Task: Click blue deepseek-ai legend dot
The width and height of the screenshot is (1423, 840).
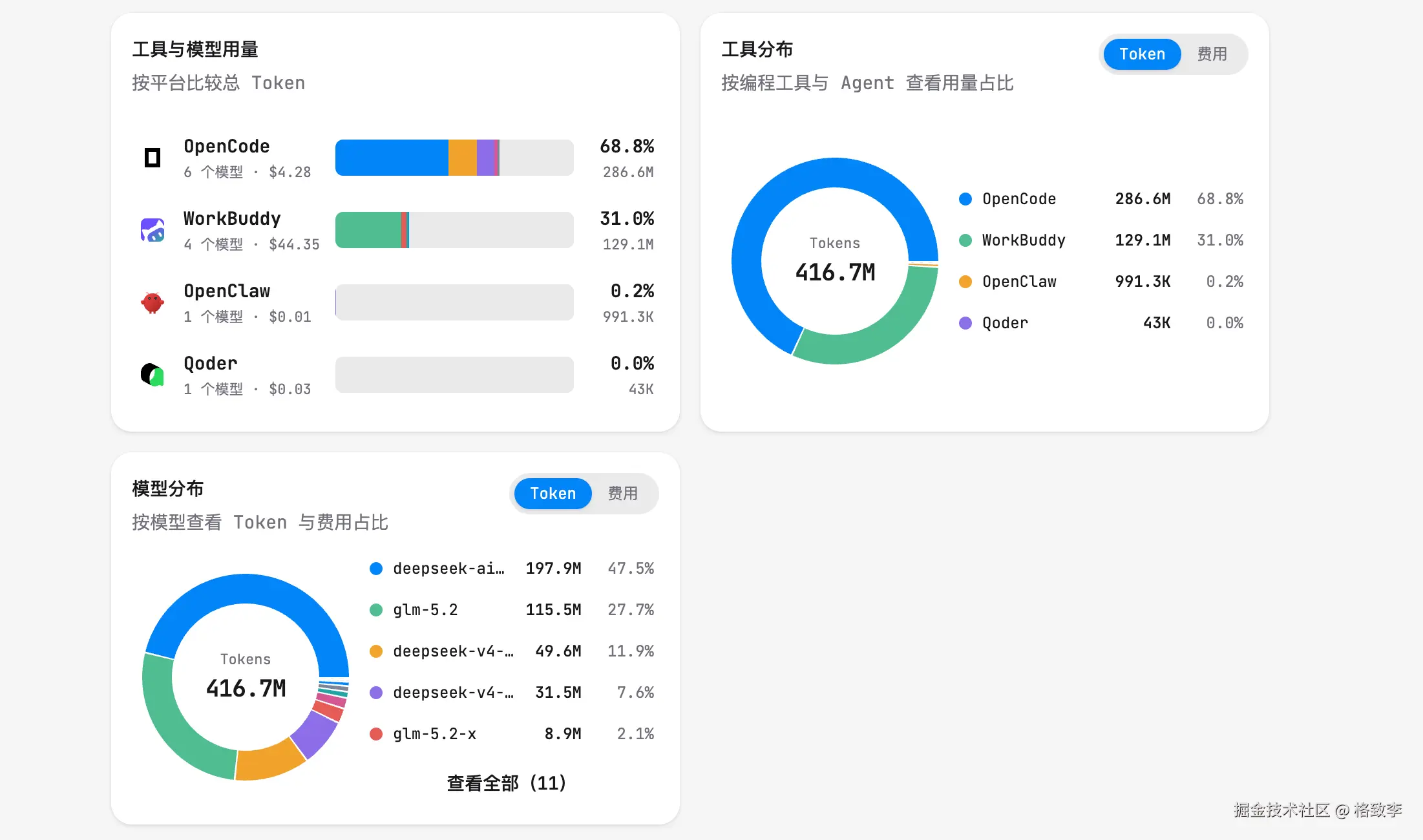Action: point(376,569)
